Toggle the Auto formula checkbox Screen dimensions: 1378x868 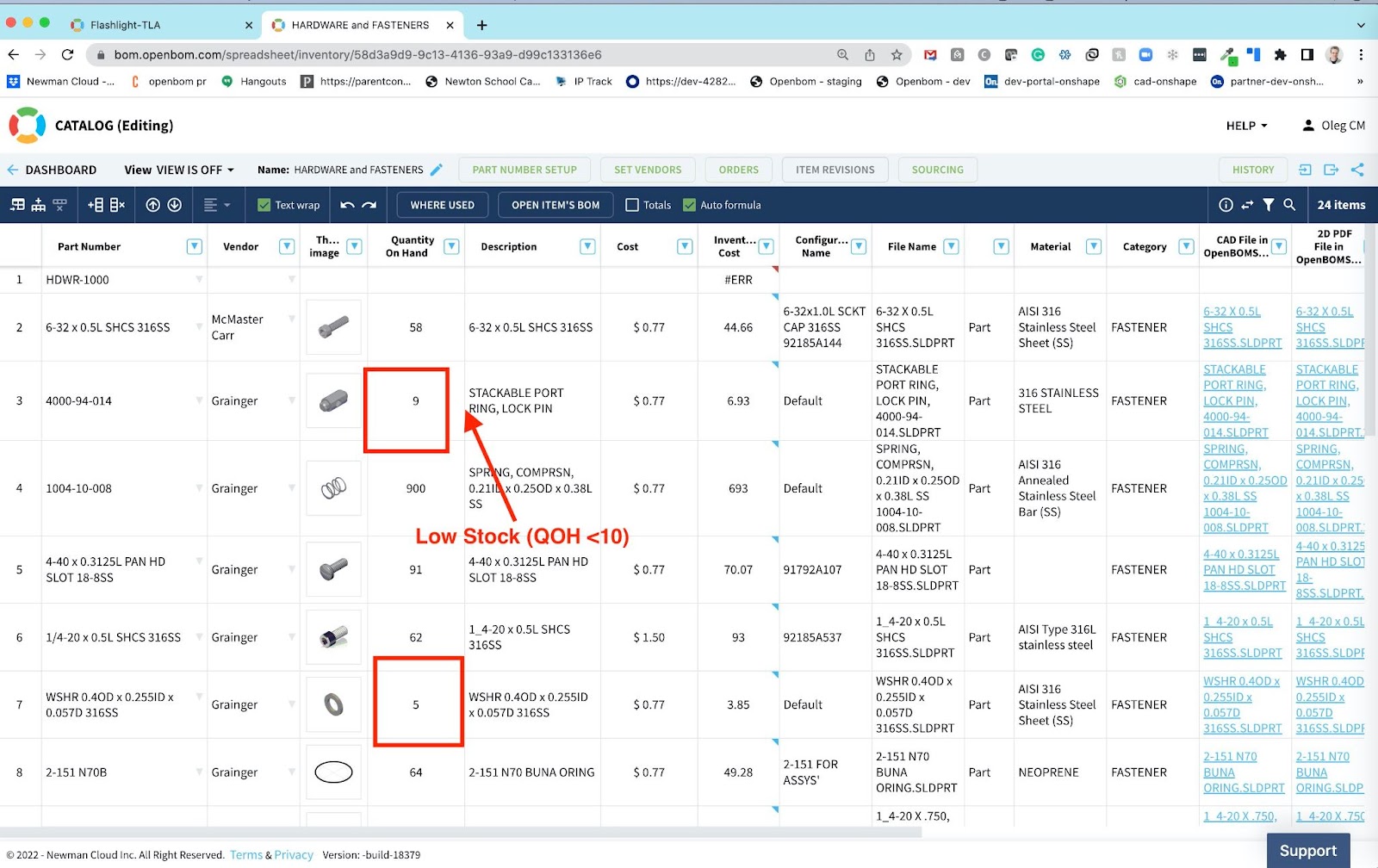click(x=689, y=205)
